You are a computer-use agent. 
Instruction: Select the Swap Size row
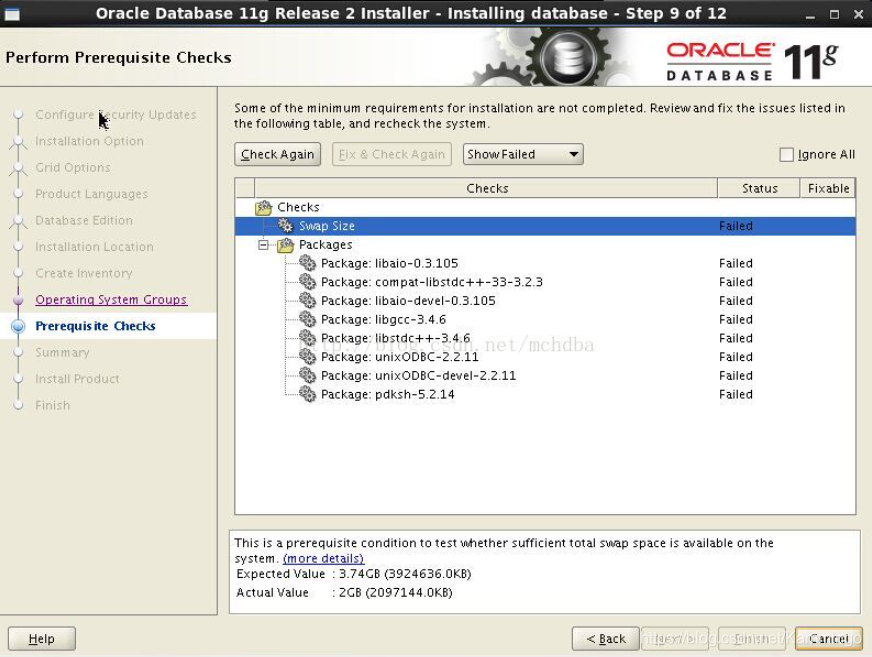[x=545, y=226]
